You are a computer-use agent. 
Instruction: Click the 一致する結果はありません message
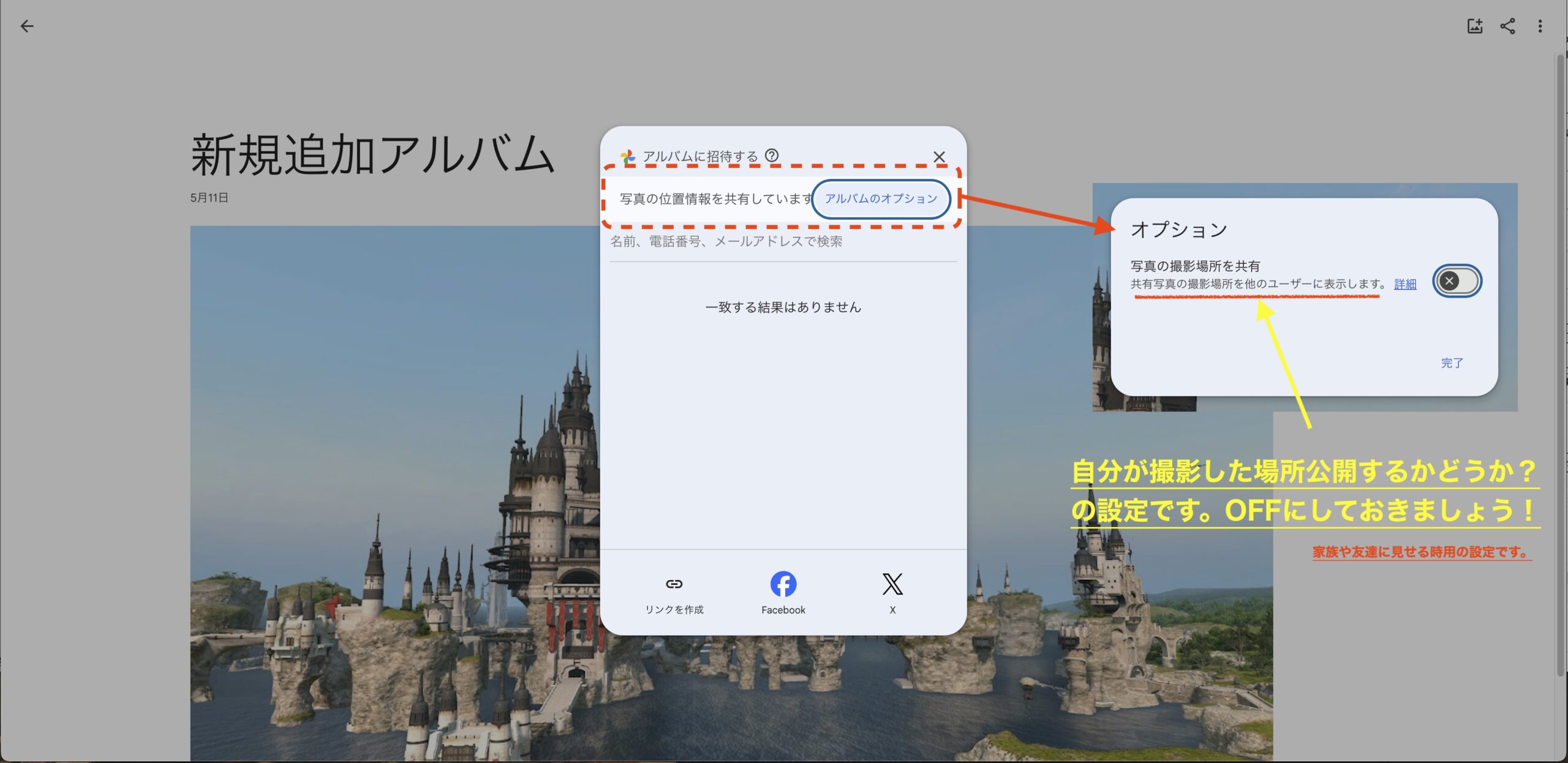pyautogui.click(x=783, y=307)
